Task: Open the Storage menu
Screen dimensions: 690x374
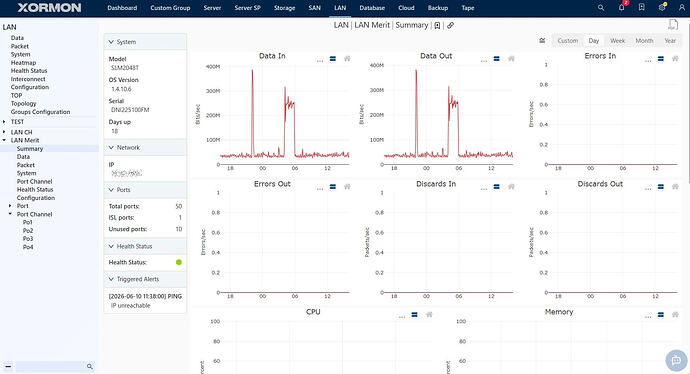Action: 284,8
